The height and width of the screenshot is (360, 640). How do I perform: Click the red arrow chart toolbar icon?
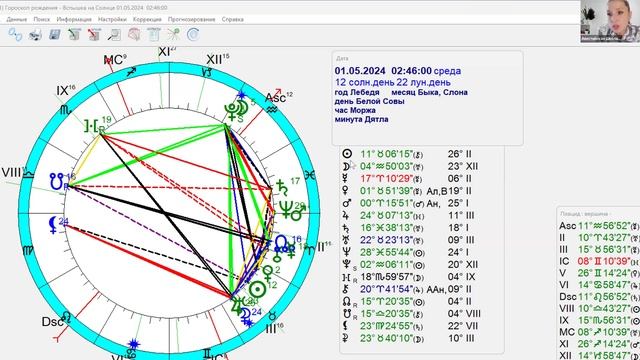point(94,35)
